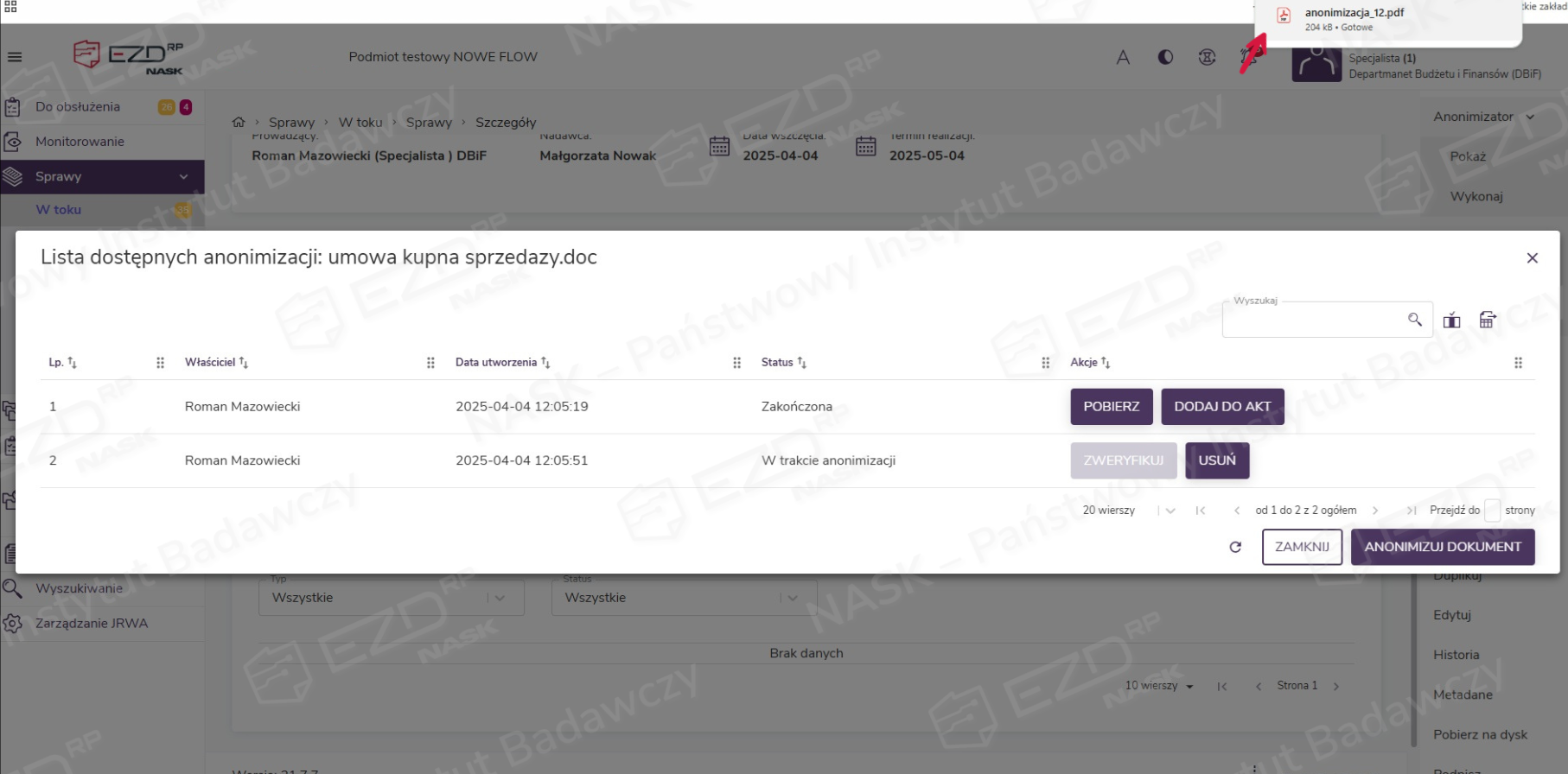Click the home breadcrumb icon

[239, 122]
